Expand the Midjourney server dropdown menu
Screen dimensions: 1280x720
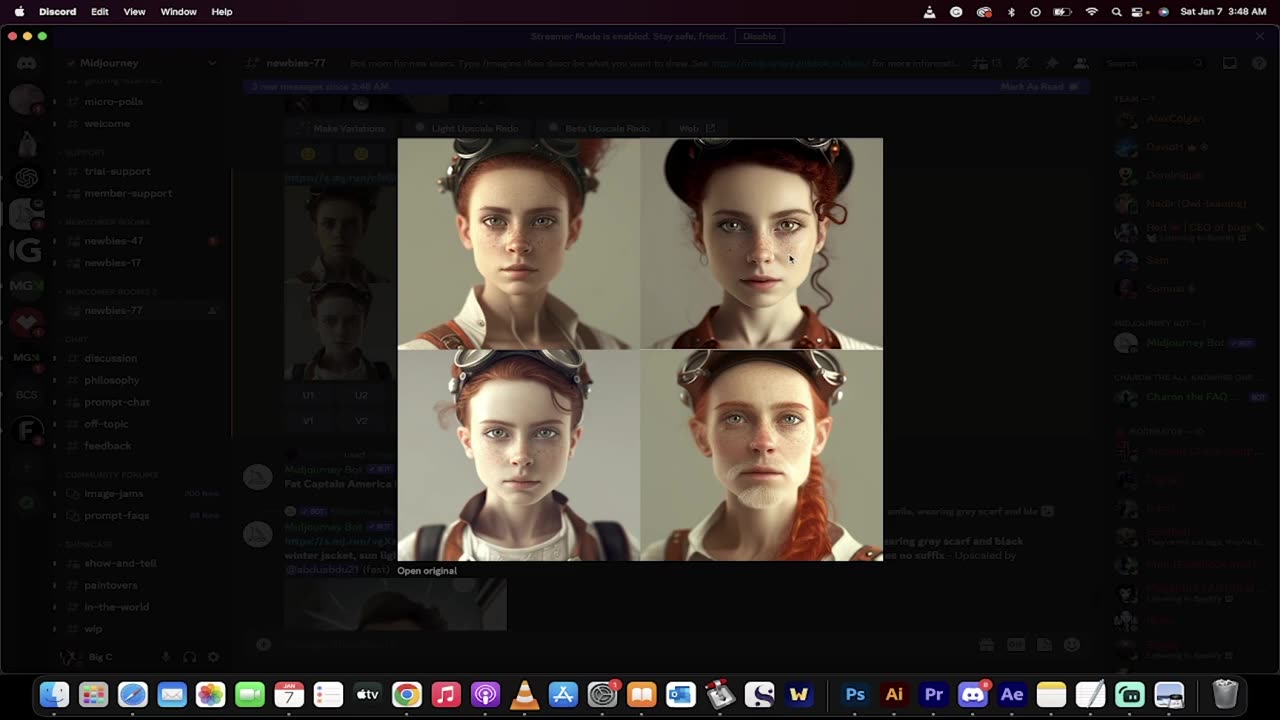point(212,63)
